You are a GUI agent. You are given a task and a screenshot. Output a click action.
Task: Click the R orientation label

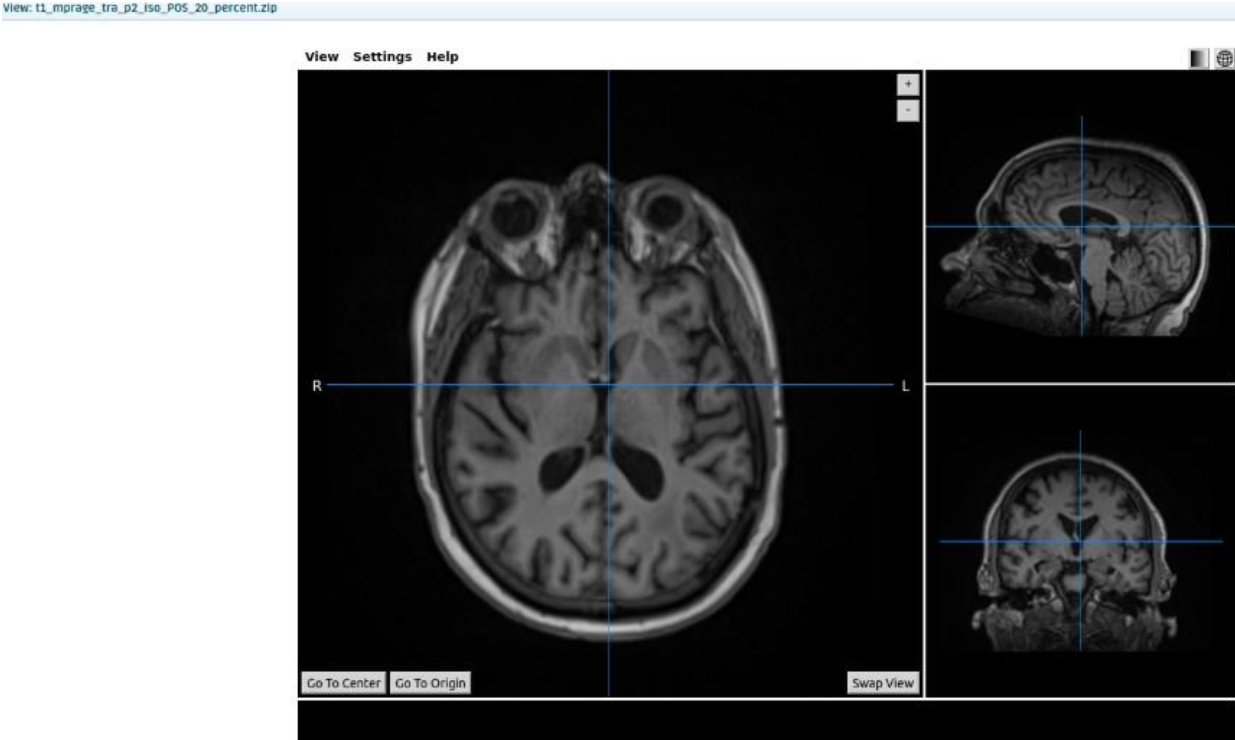coord(317,386)
